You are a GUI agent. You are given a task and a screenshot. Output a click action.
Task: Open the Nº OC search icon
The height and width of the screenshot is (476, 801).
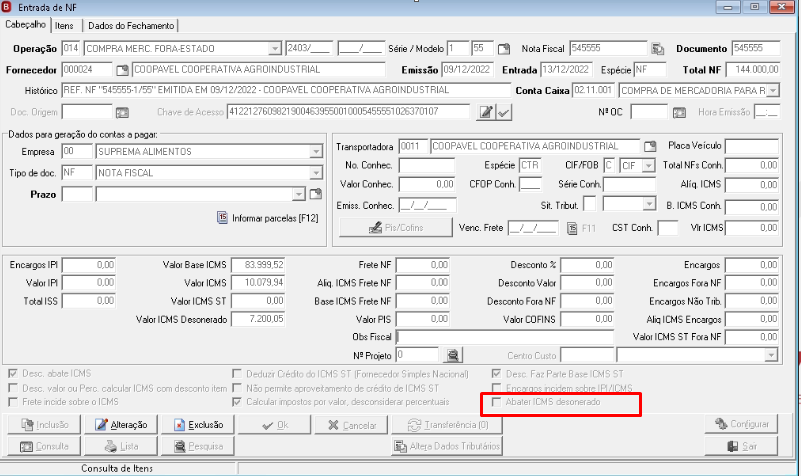[x=679, y=112]
